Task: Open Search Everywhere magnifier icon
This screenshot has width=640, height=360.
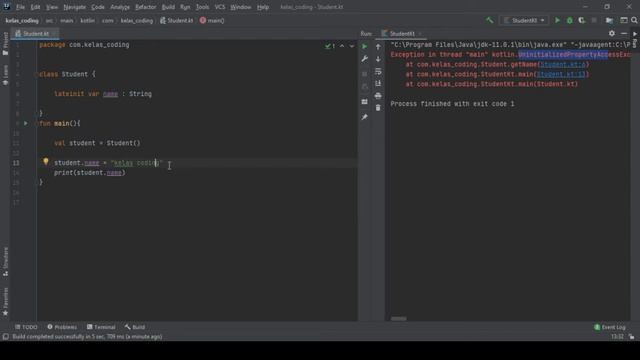Action: (x=634, y=20)
